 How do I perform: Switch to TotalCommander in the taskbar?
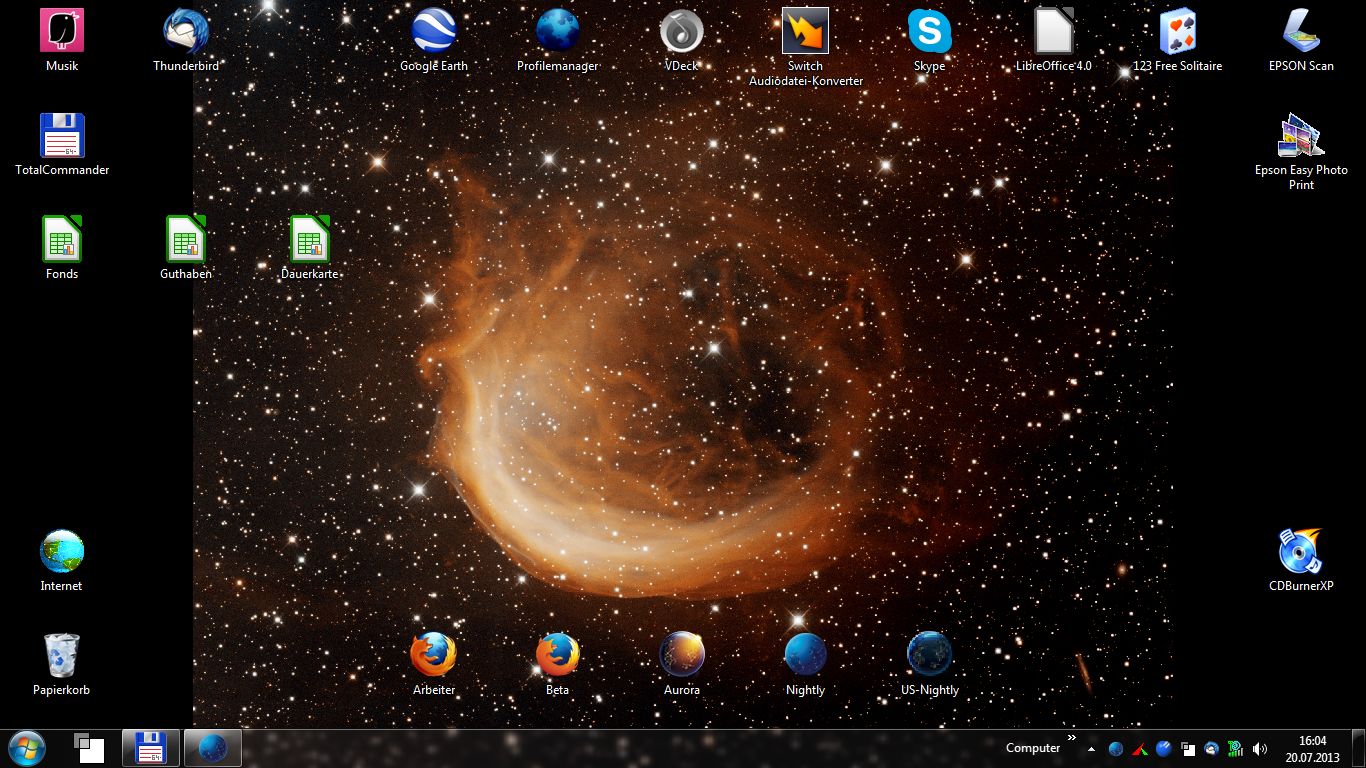[150, 748]
